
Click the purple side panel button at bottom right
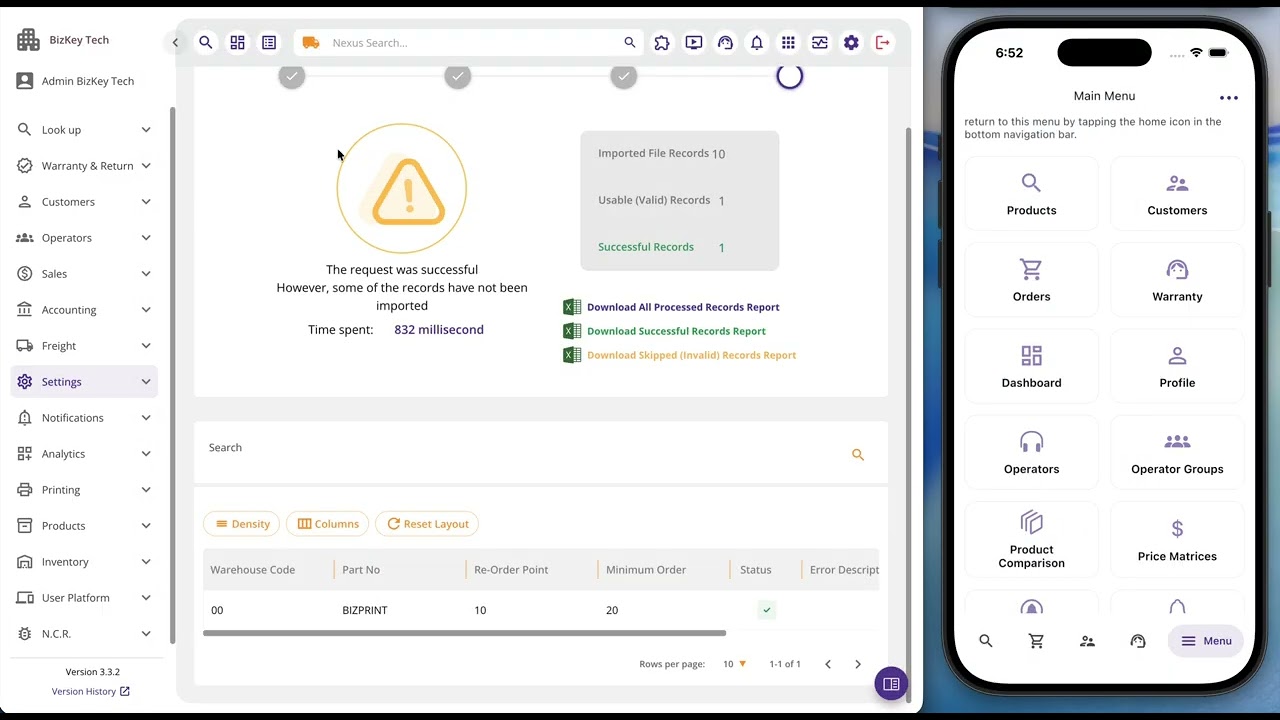(x=891, y=684)
